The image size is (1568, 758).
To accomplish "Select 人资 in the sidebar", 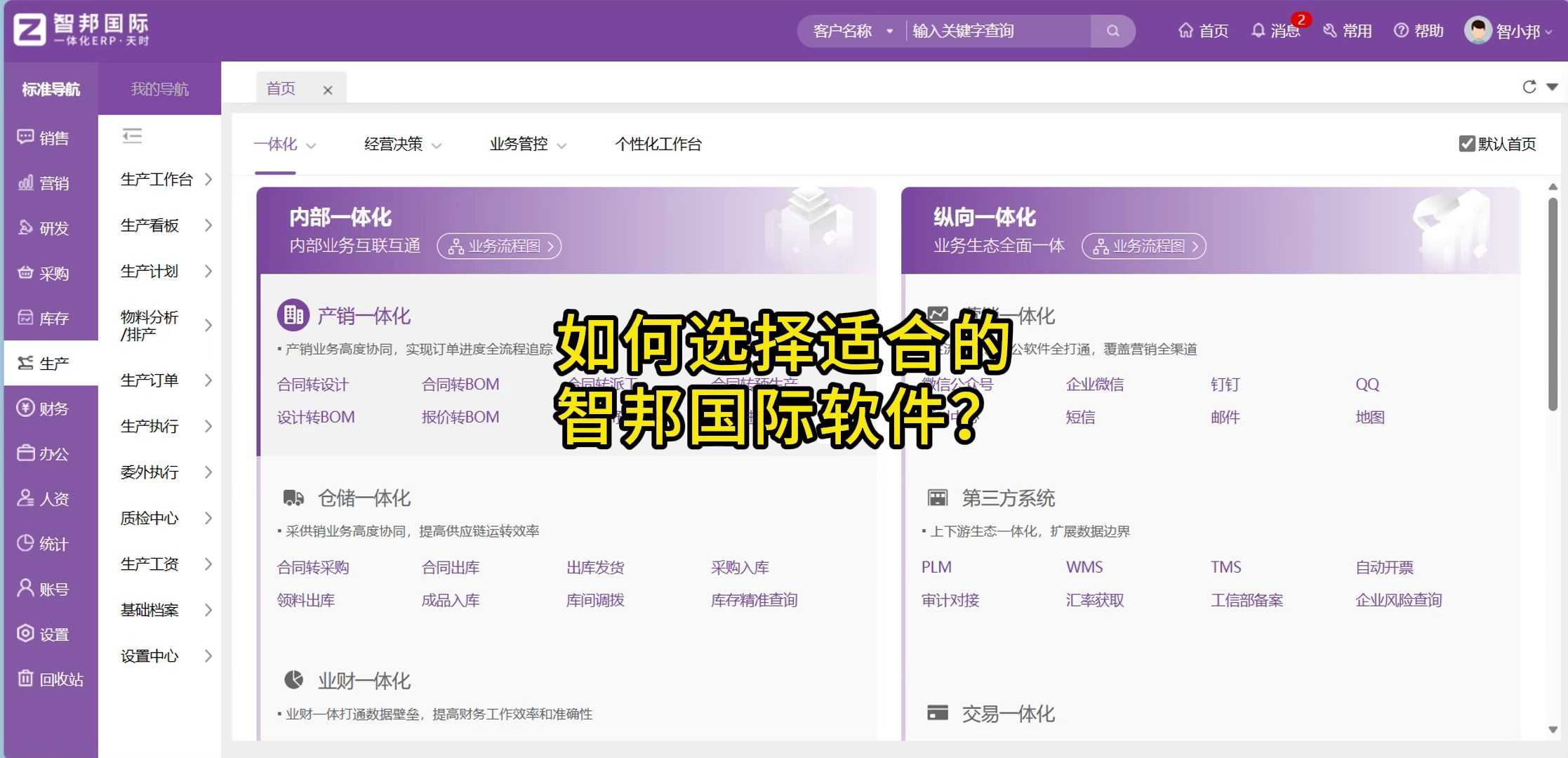I will [51, 499].
